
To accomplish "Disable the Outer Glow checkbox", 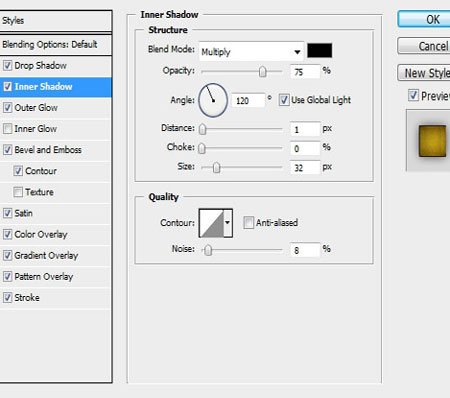I will pyautogui.click(x=7, y=108).
